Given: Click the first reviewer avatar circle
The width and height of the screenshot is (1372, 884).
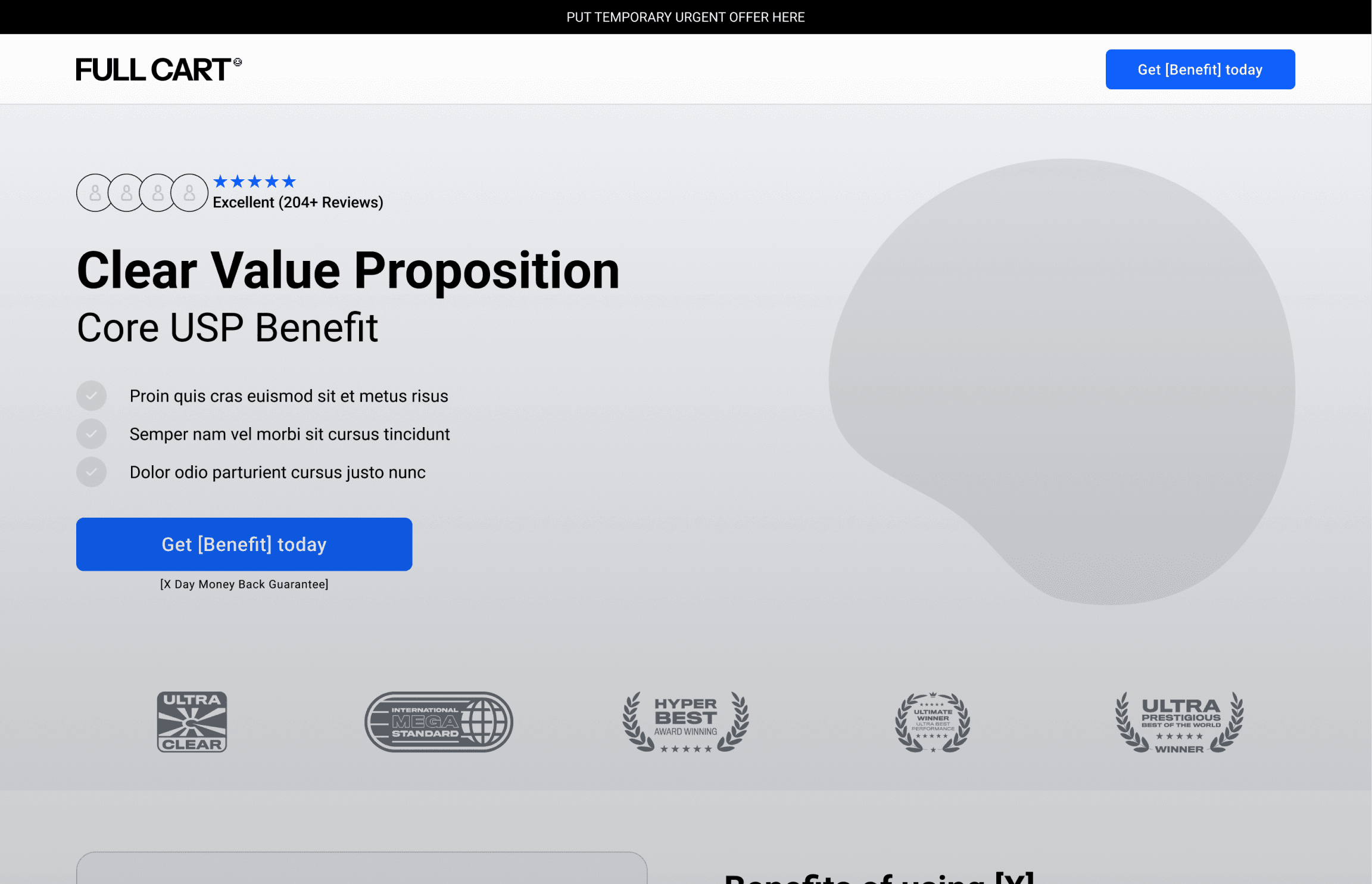Looking at the screenshot, I should (95, 192).
